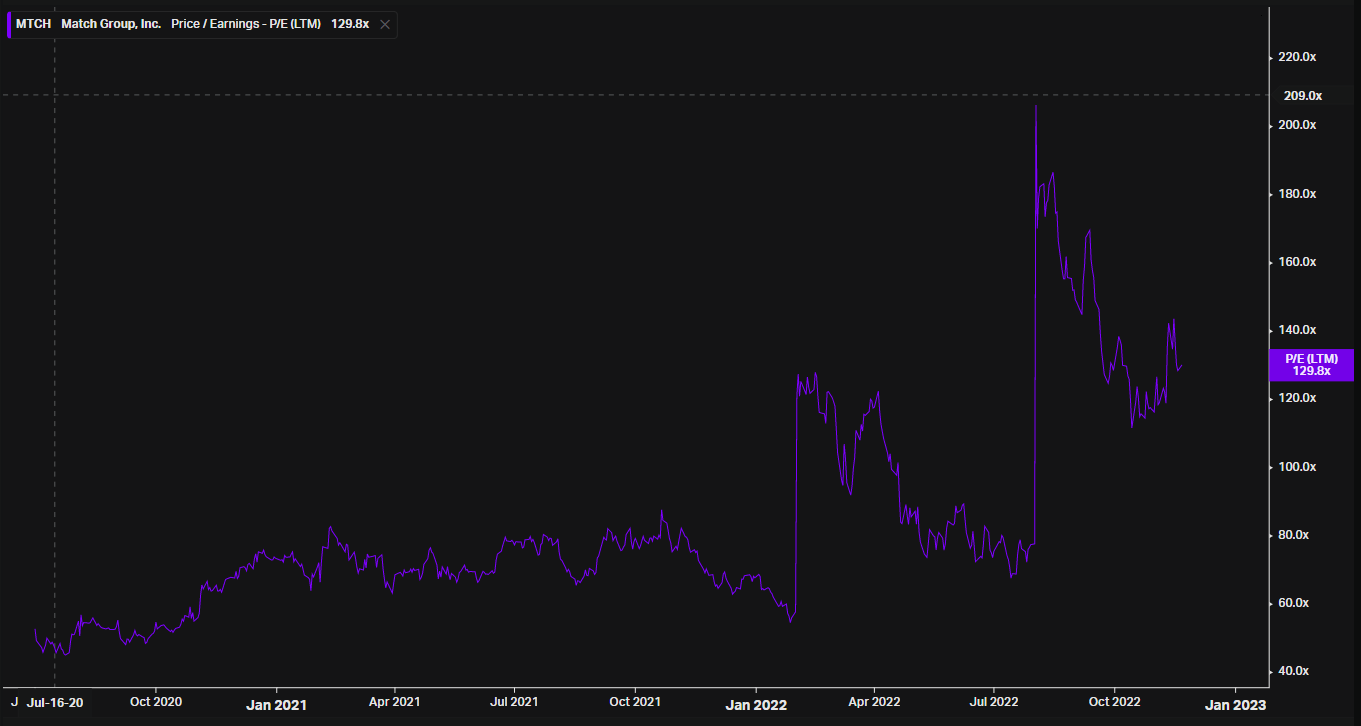Click the Jan 2022 x-axis label
Image resolution: width=1361 pixels, height=726 pixels.
(756, 704)
